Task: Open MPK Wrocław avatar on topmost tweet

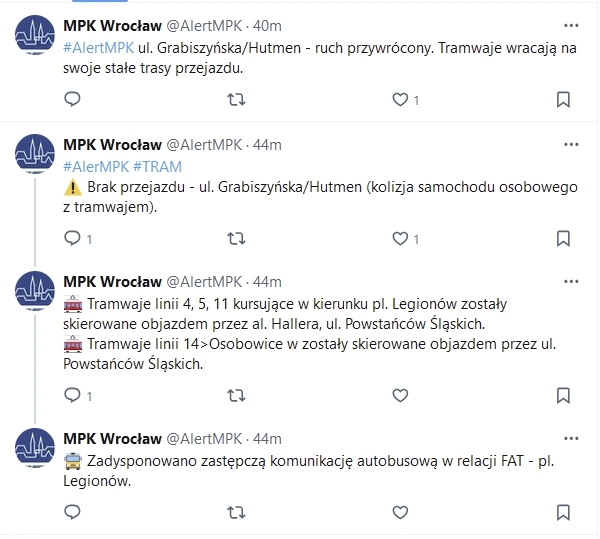Action: pyautogui.click(x=35, y=36)
